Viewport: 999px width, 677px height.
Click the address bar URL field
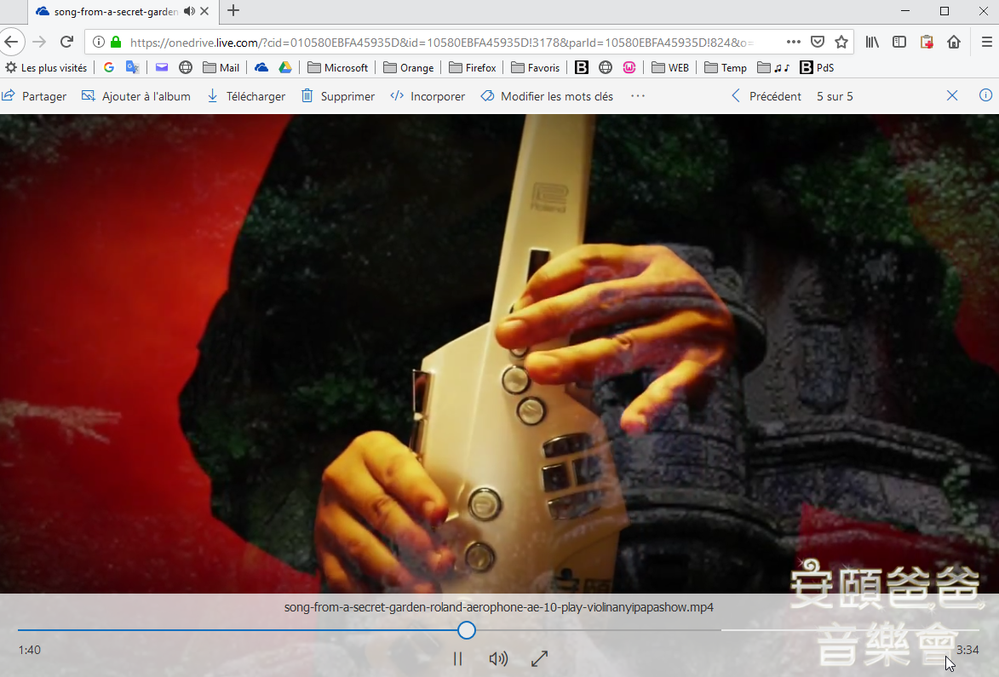(x=400, y=44)
